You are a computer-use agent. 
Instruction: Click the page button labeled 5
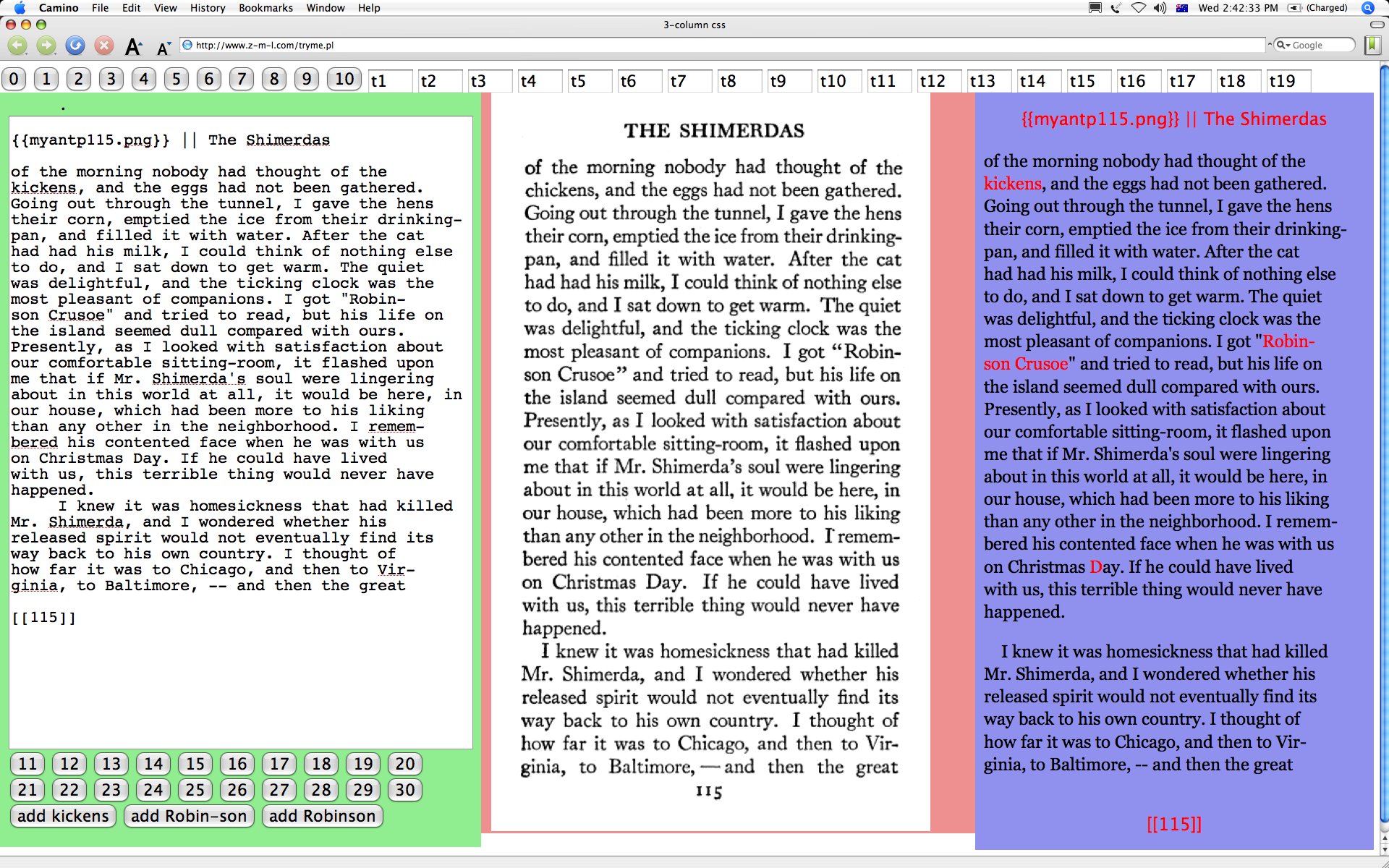[176, 79]
